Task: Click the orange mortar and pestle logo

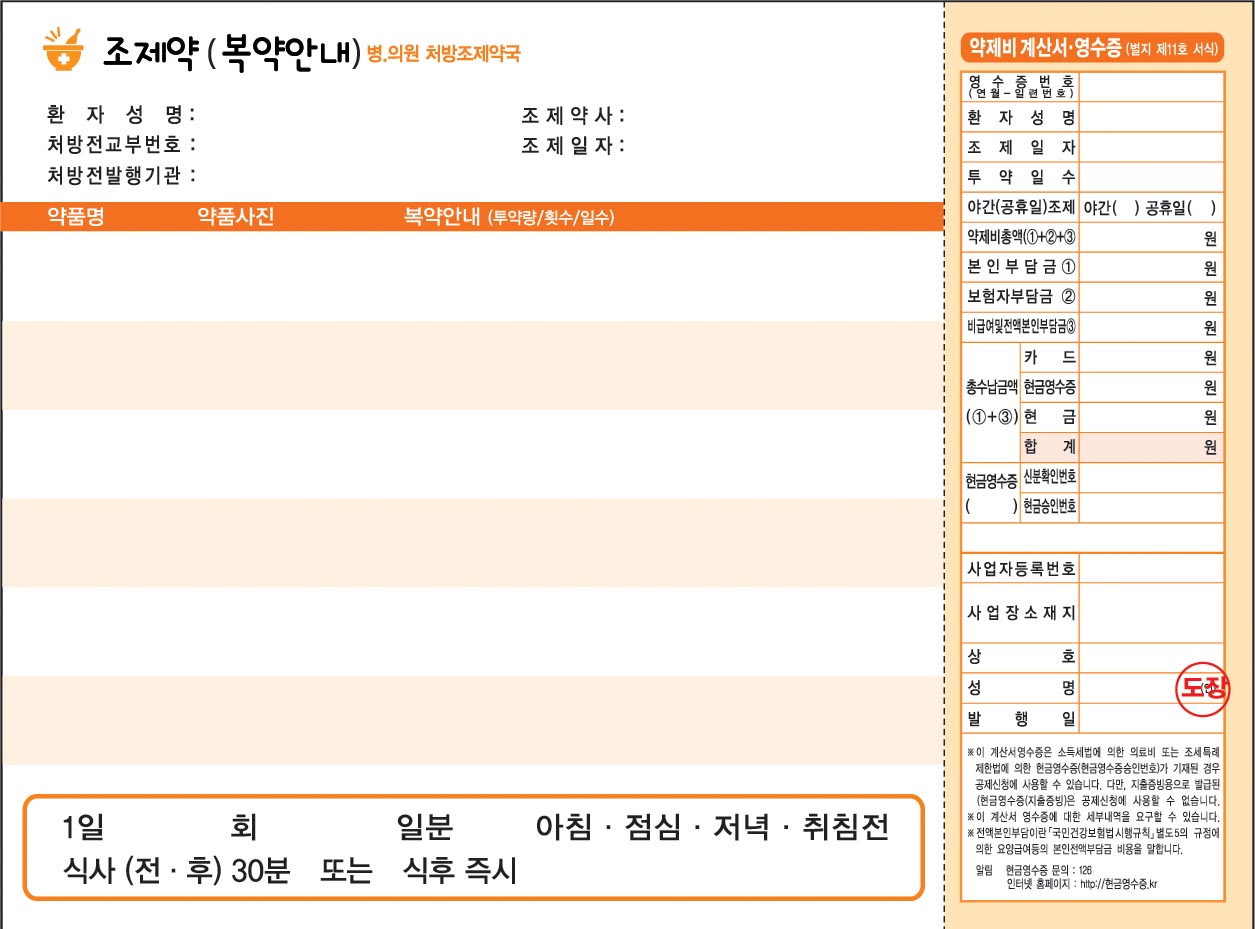Action: point(64,50)
